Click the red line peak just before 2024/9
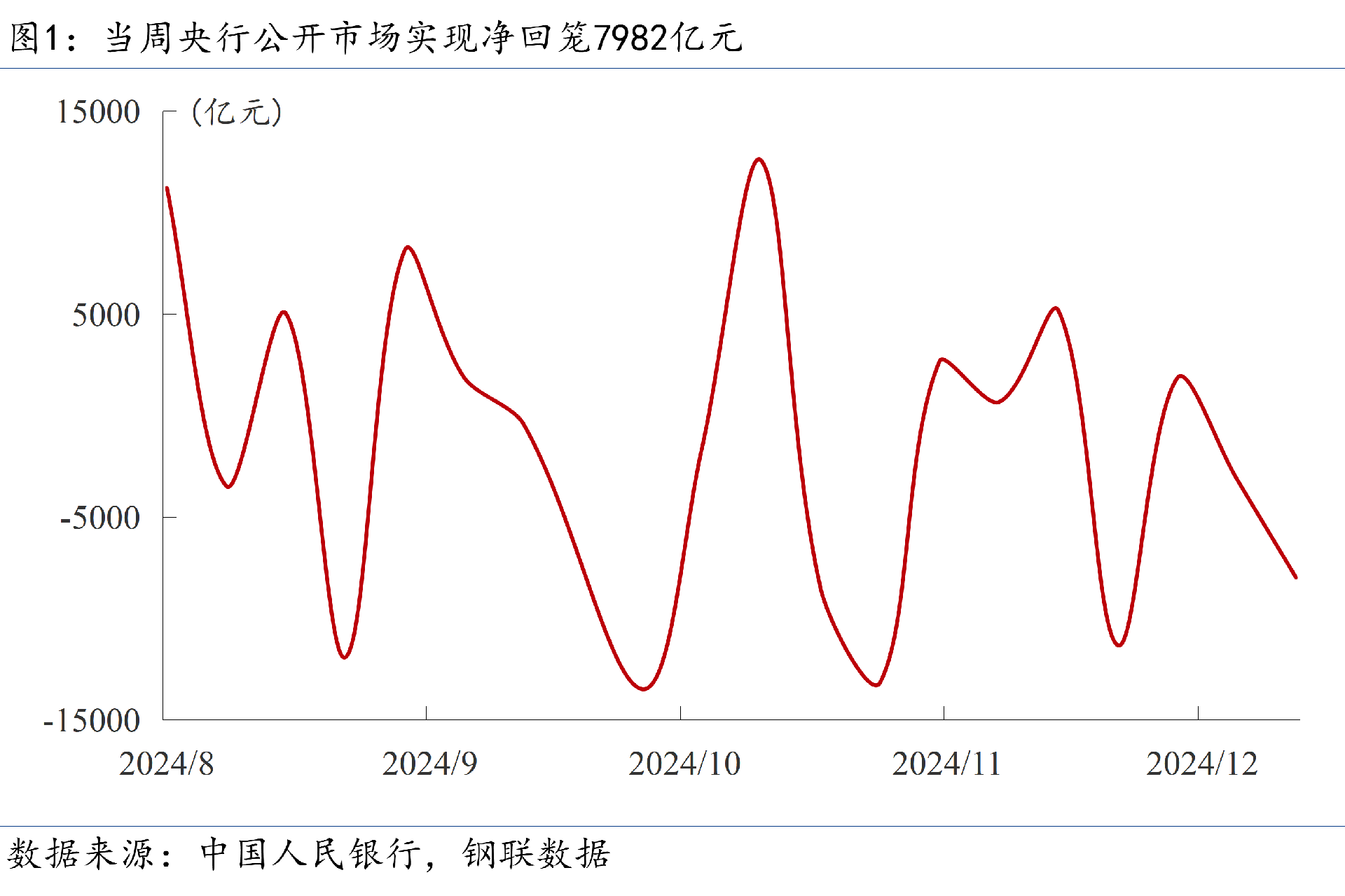Image resolution: width=1345 pixels, height=896 pixels. 408,247
